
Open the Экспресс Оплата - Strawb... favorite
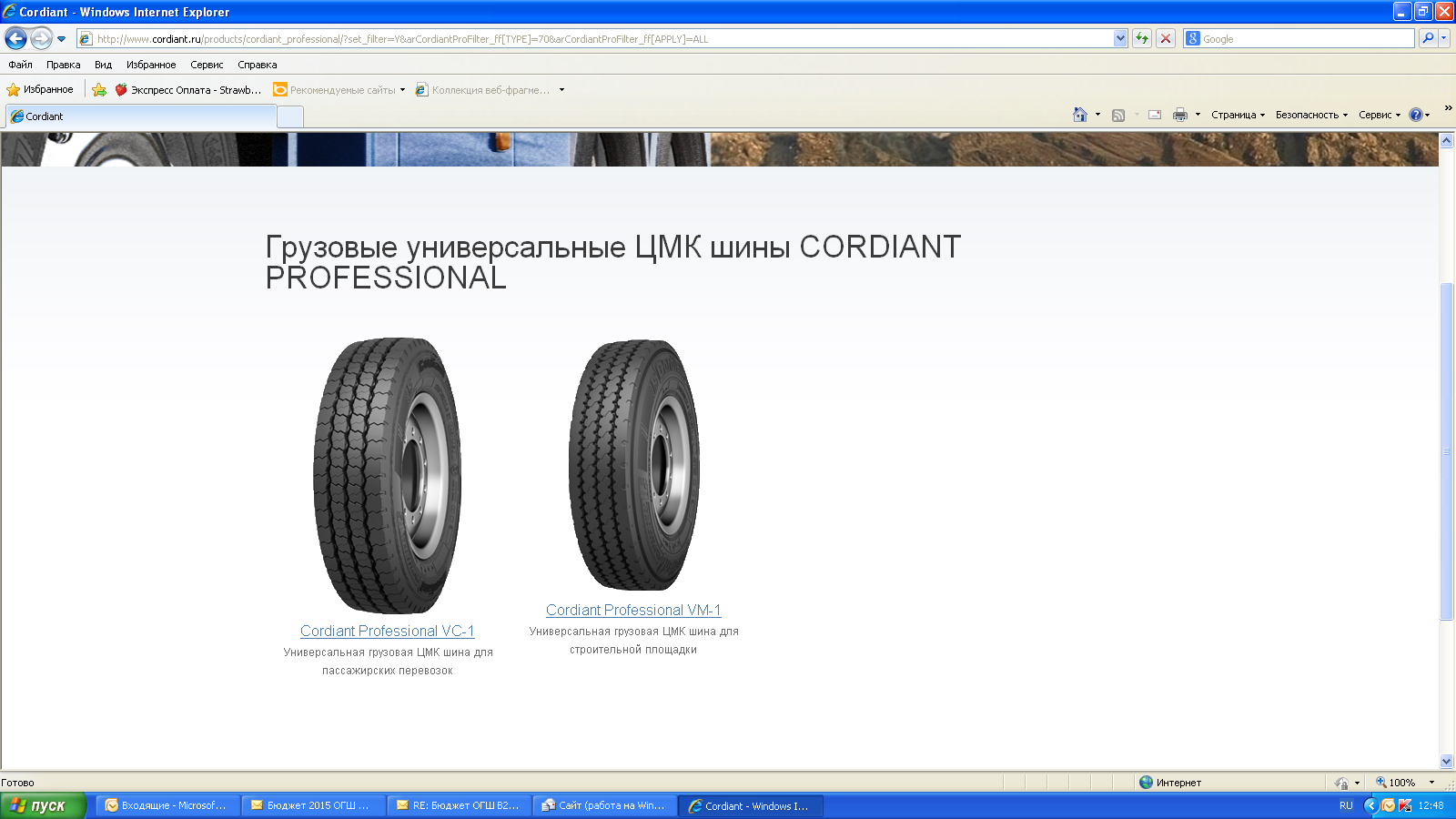click(x=188, y=89)
